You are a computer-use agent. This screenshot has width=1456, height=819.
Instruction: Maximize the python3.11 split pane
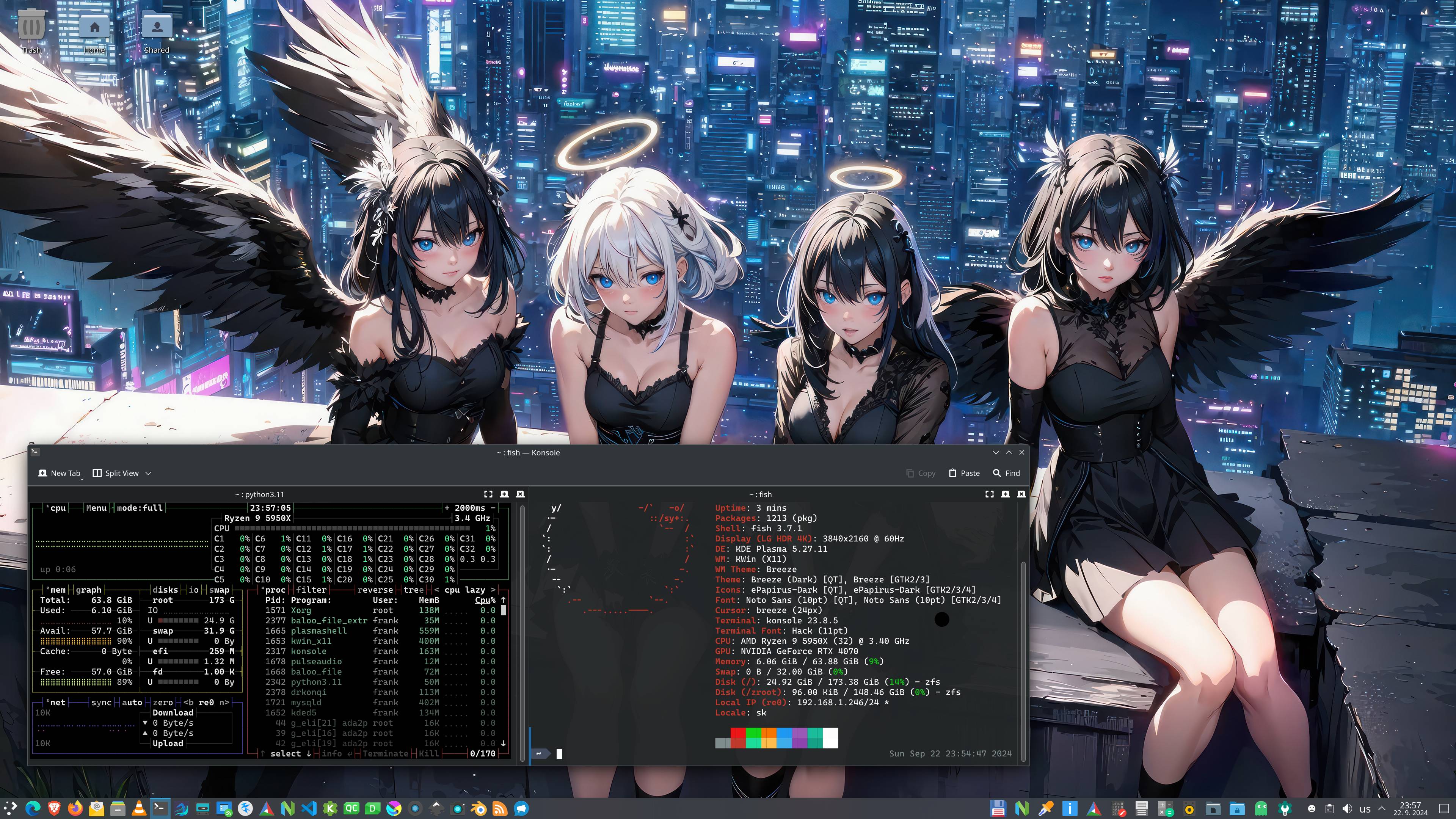pyautogui.click(x=488, y=494)
